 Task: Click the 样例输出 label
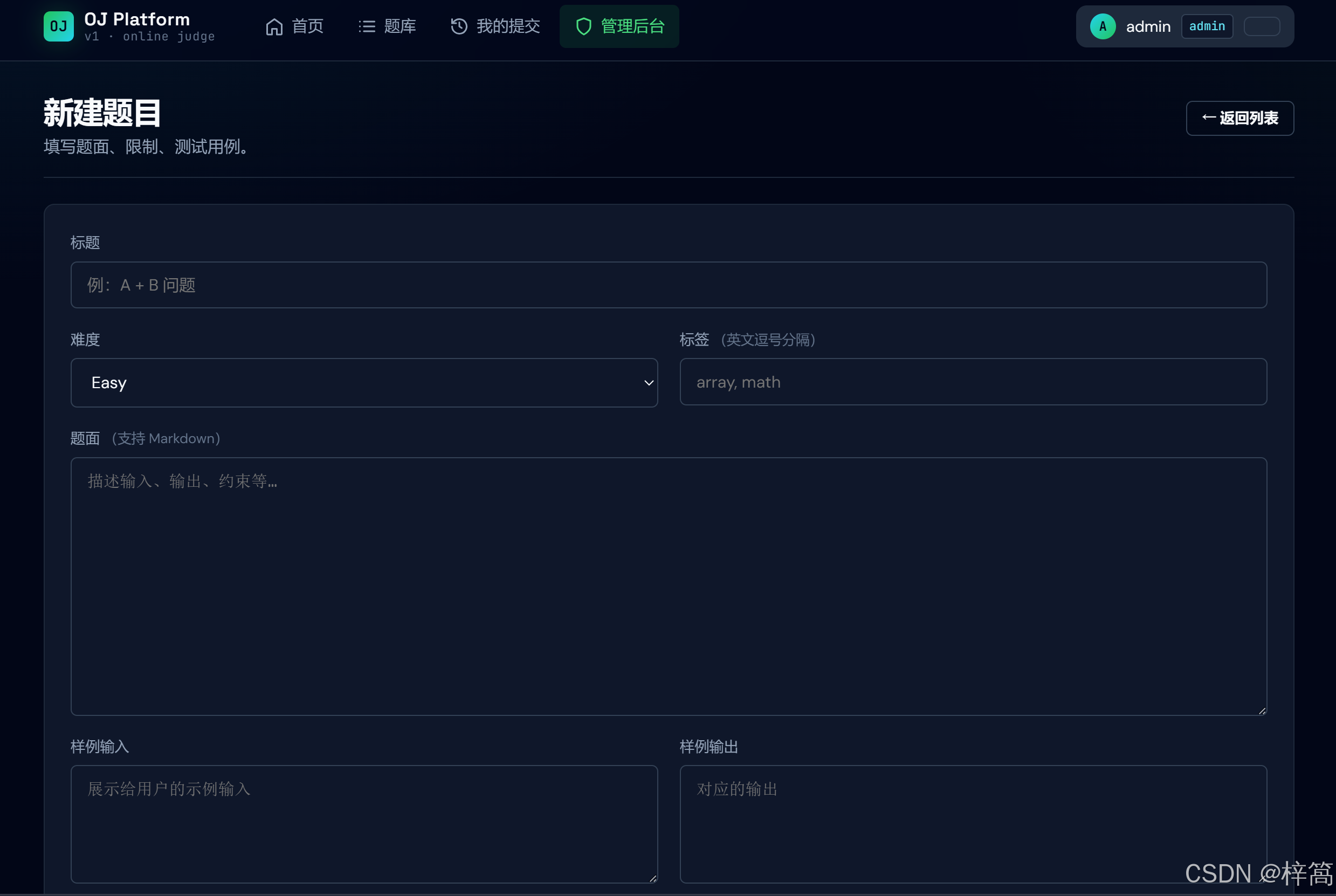click(x=708, y=746)
